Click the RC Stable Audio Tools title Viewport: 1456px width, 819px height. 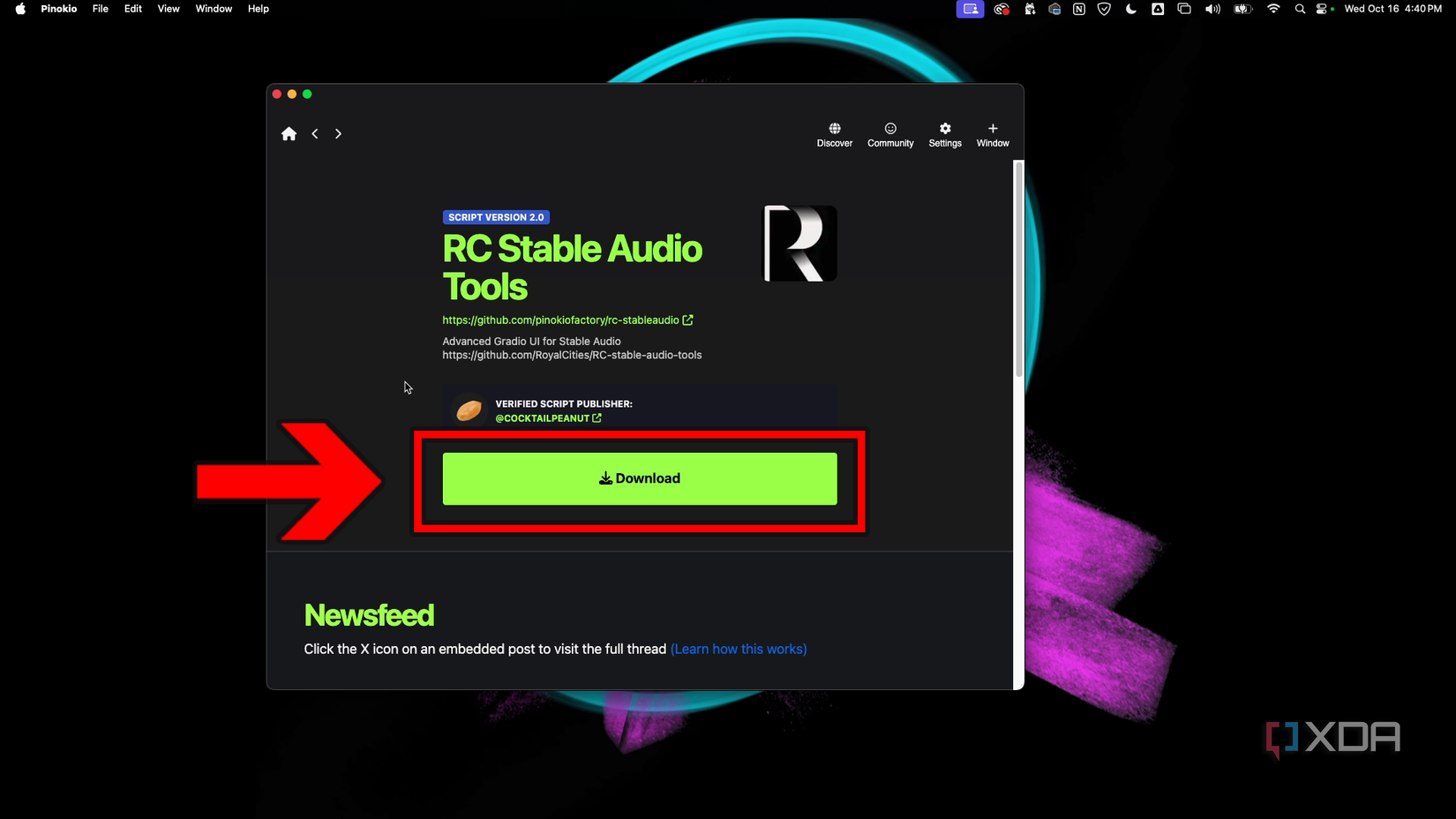tap(572, 267)
